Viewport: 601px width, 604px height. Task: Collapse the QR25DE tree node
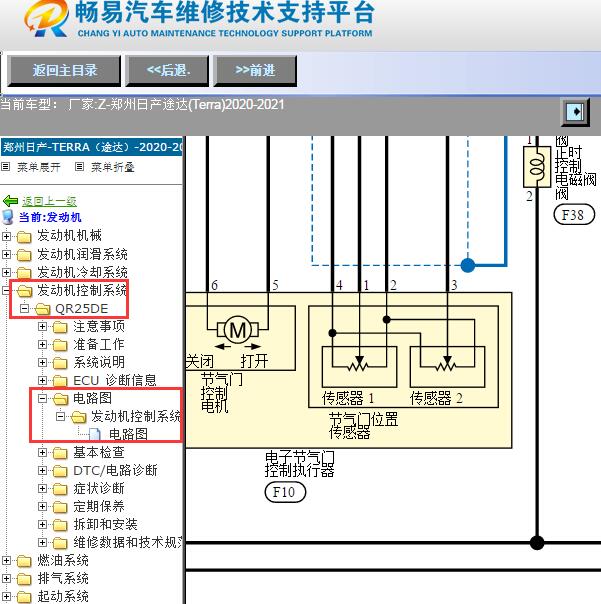coord(24,308)
